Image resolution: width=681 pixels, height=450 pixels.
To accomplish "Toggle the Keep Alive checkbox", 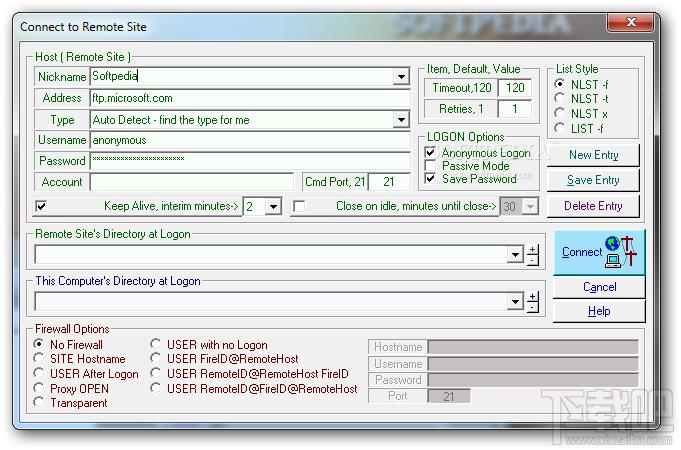I will (x=41, y=206).
